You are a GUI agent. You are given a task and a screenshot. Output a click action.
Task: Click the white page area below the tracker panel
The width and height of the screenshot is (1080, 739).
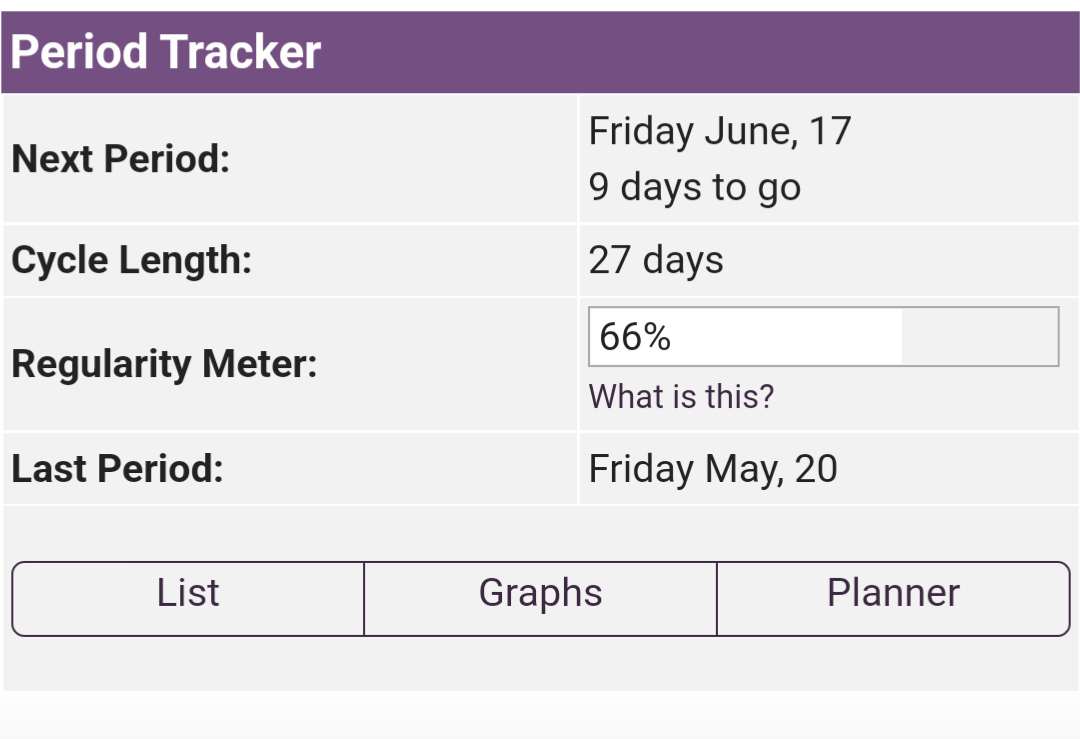coord(540,716)
